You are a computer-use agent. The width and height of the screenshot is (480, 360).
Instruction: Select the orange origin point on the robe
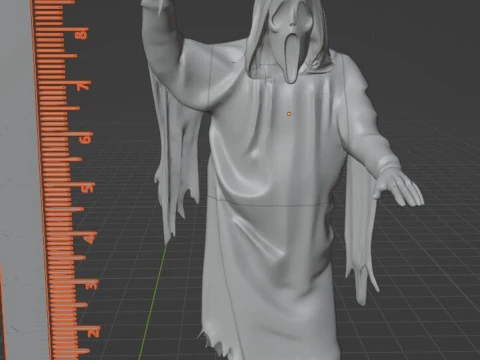tap(289, 114)
